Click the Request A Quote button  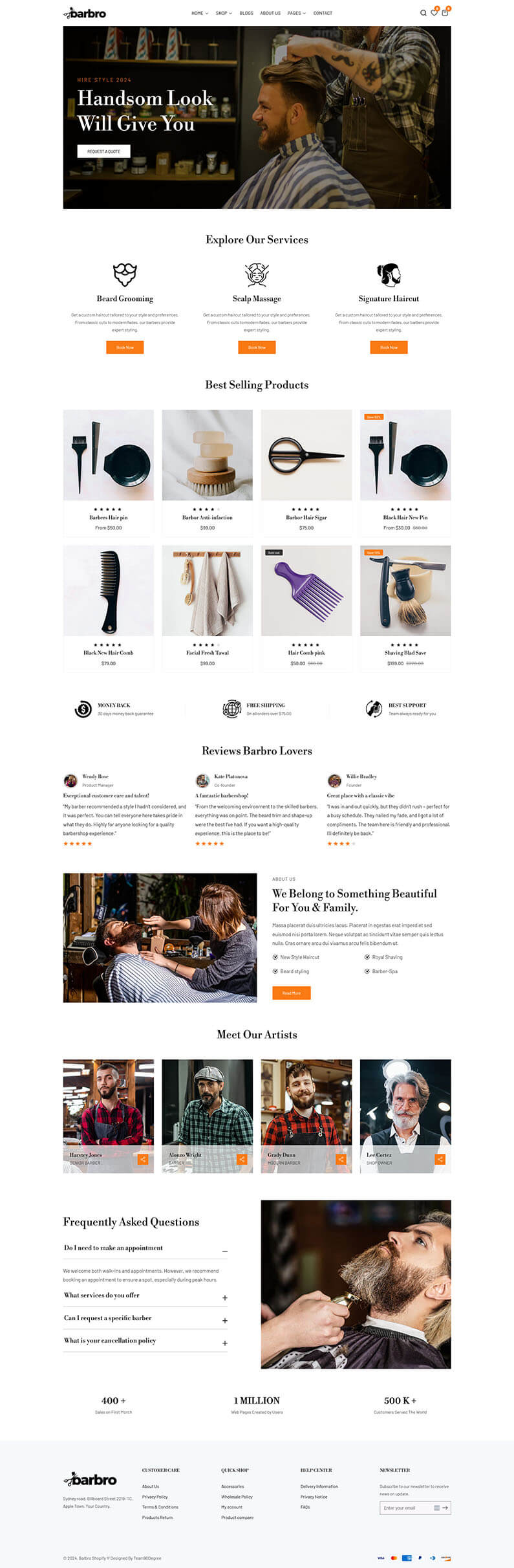click(104, 151)
